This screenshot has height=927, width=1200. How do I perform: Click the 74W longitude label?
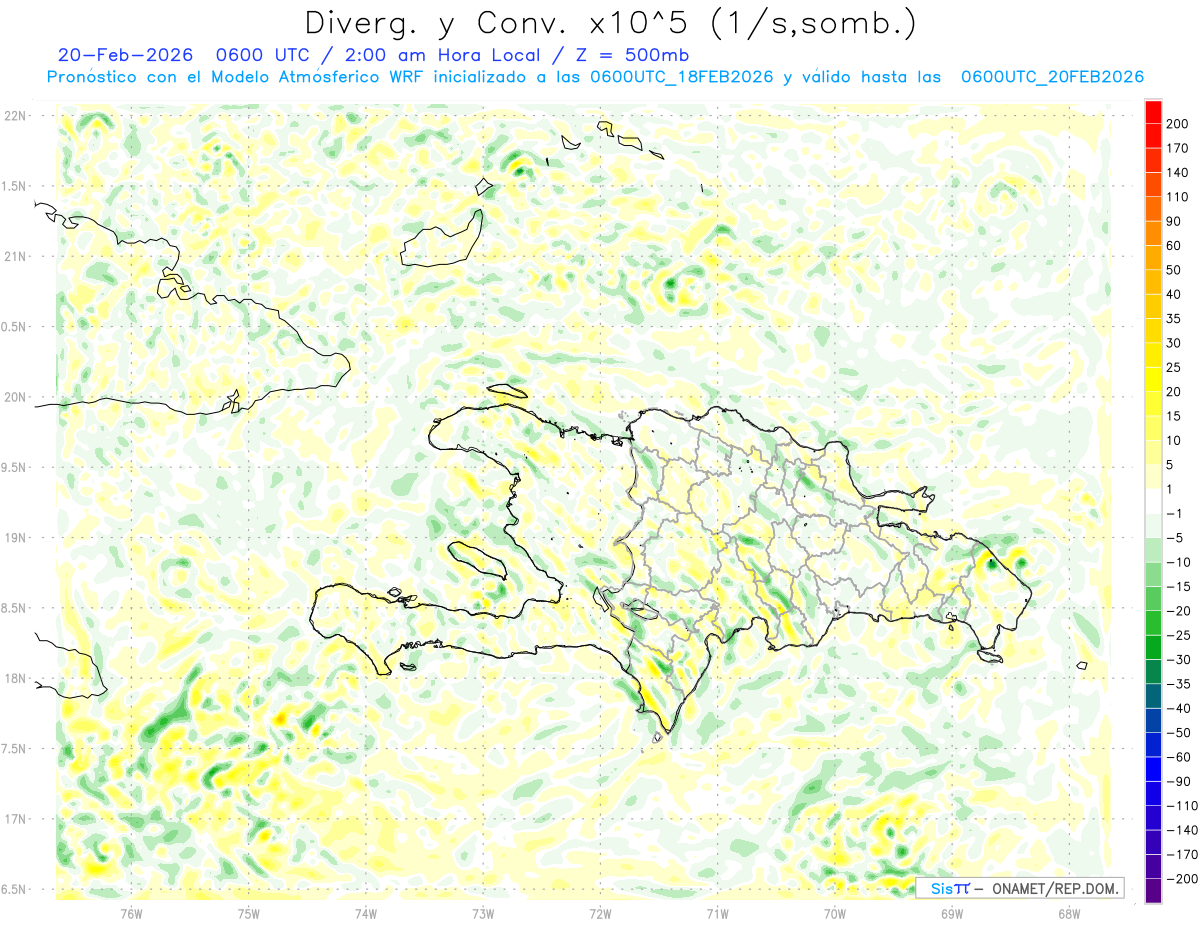tap(365, 912)
